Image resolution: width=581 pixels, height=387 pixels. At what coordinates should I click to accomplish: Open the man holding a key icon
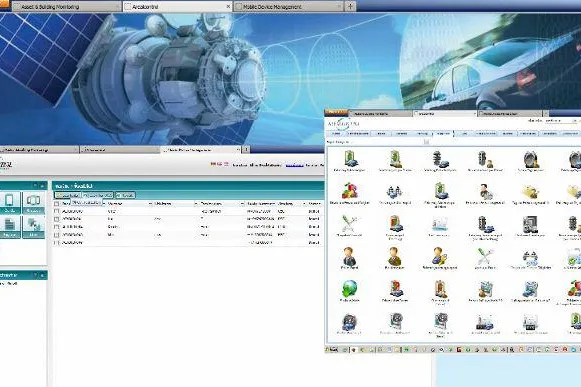tap(439, 256)
